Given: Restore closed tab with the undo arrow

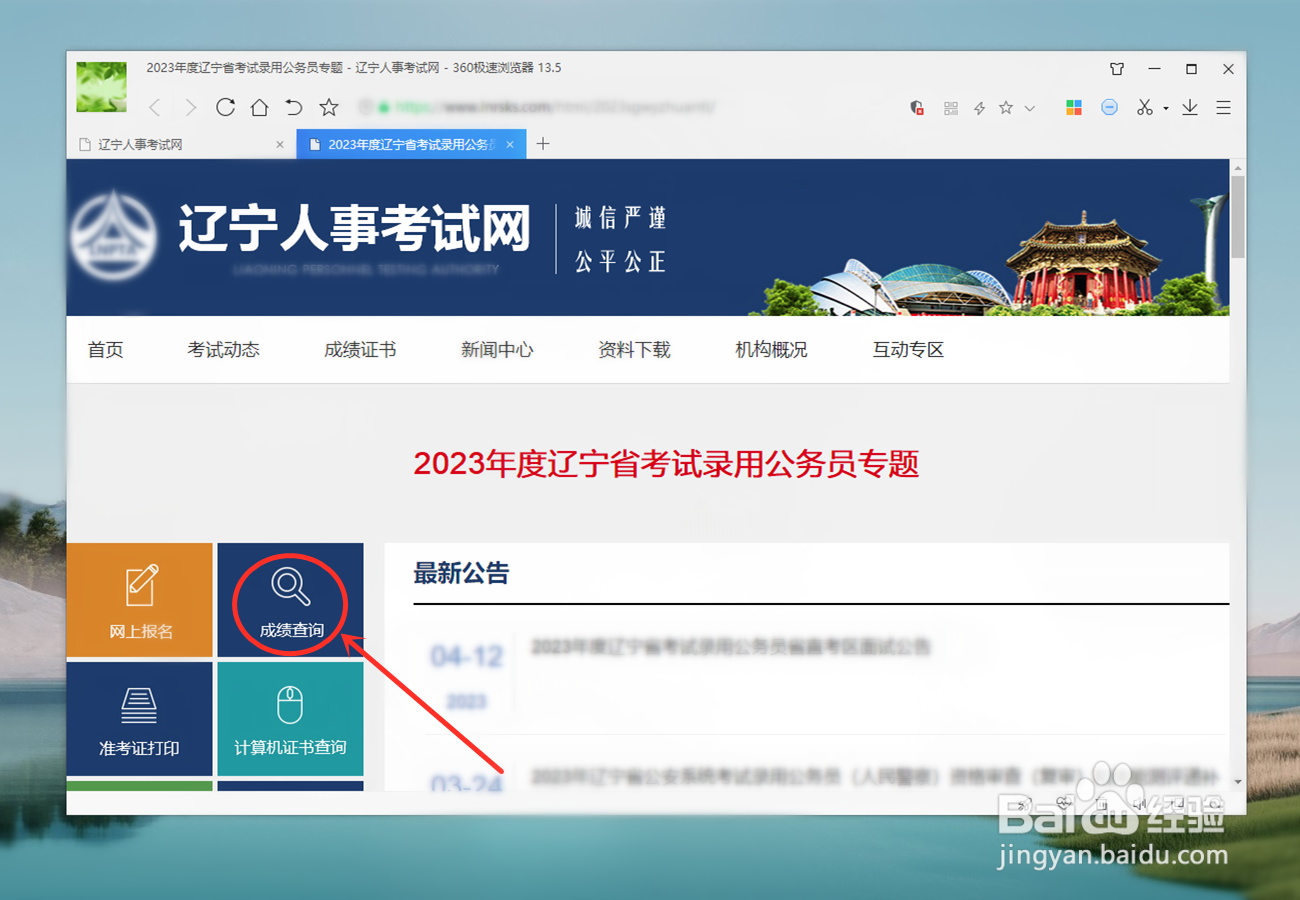Looking at the screenshot, I should pyautogui.click(x=294, y=107).
